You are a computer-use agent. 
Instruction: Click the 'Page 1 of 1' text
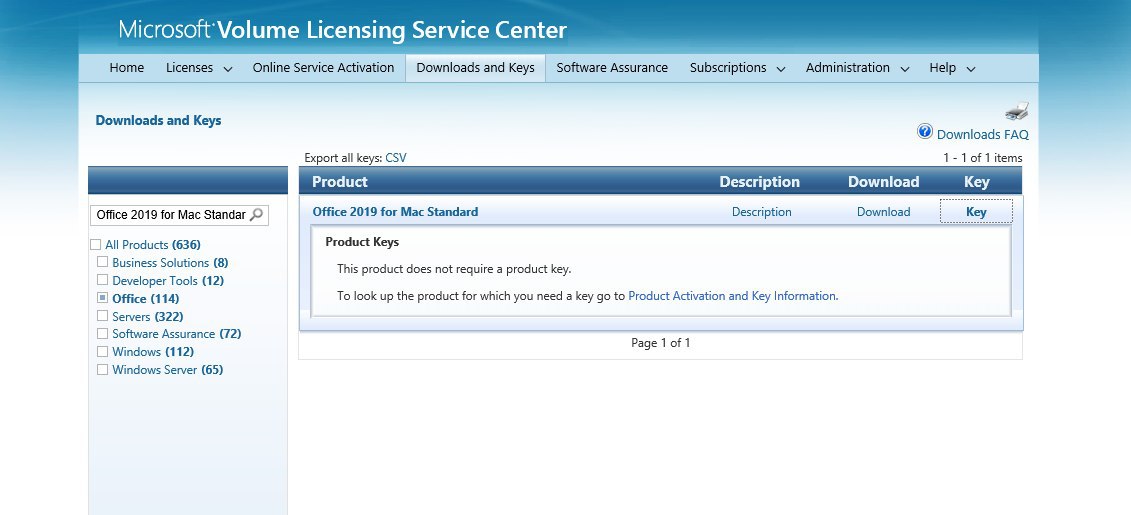pyautogui.click(x=661, y=343)
